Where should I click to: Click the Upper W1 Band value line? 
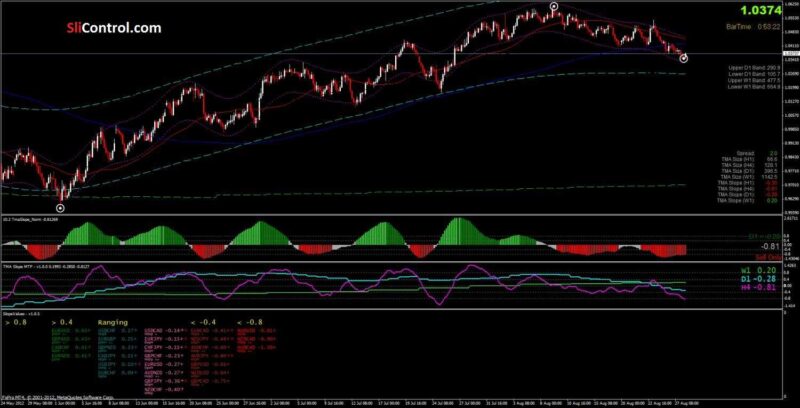tap(756, 81)
